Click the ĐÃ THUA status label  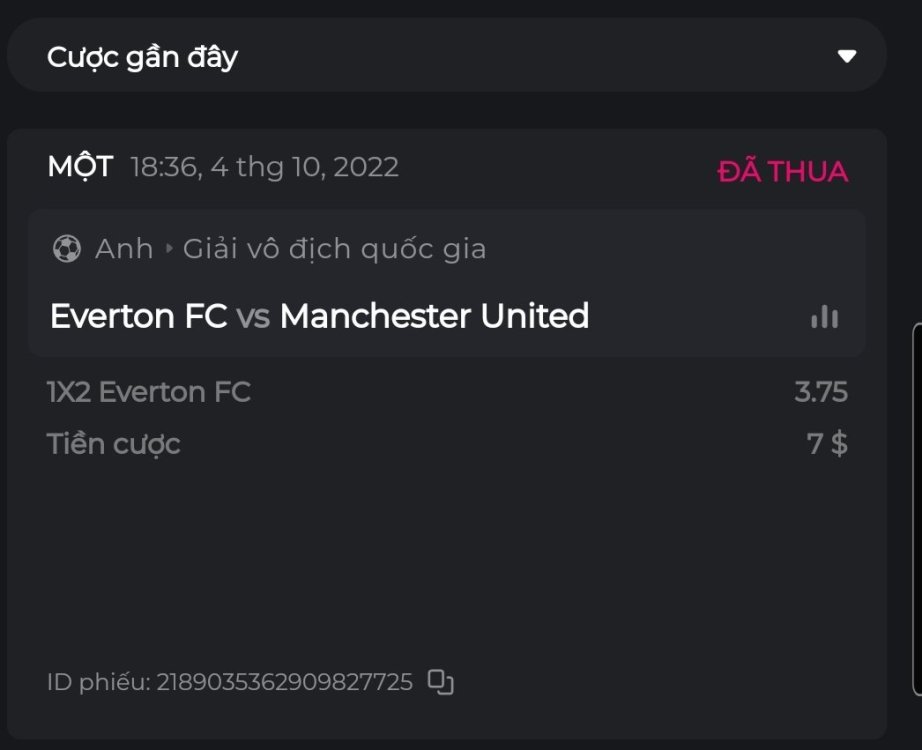coord(782,172)
